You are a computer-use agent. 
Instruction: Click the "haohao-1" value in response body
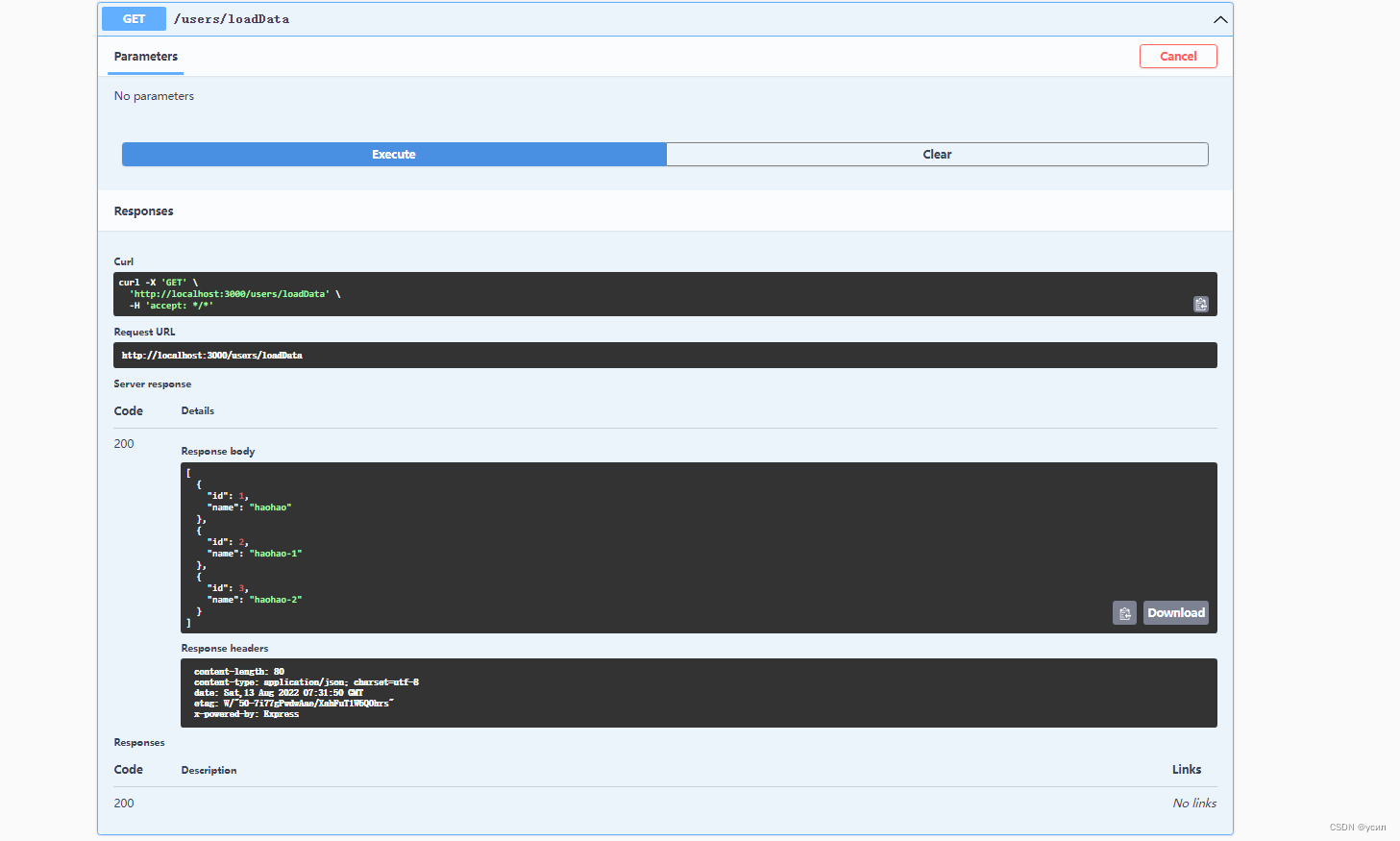(x=276, y=554)
